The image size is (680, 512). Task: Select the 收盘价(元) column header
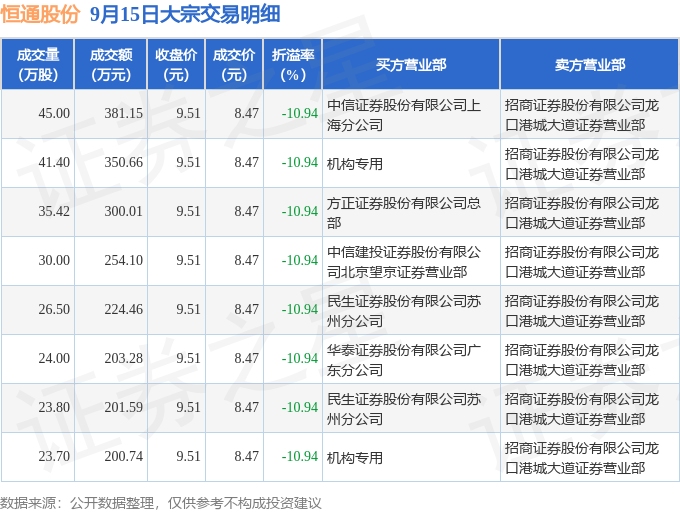[176, 65]
